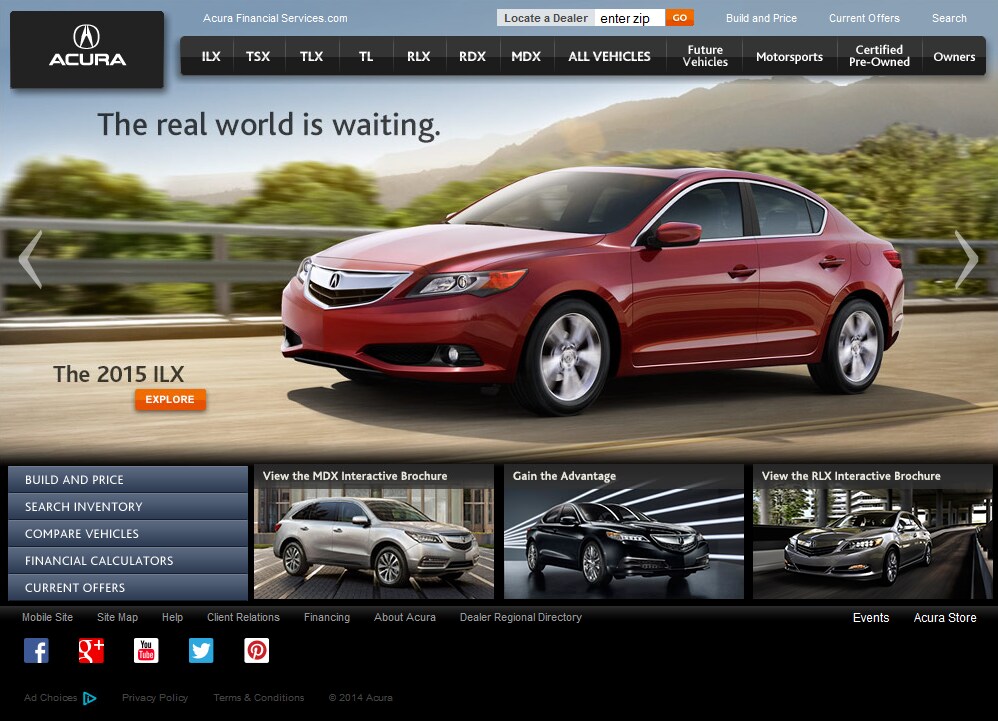Click the red ILX hero car image

592,291
